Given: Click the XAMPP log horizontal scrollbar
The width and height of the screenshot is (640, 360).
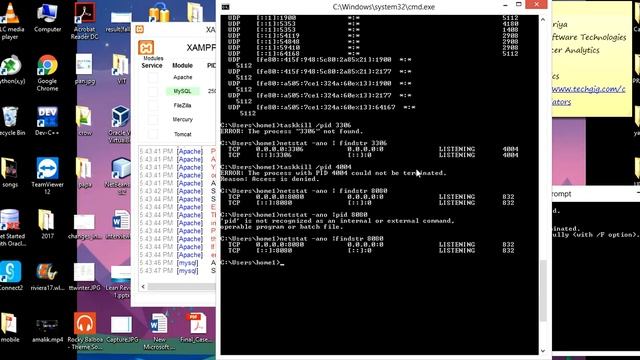Looking at the screenshot, I should [x=181, y=287].
